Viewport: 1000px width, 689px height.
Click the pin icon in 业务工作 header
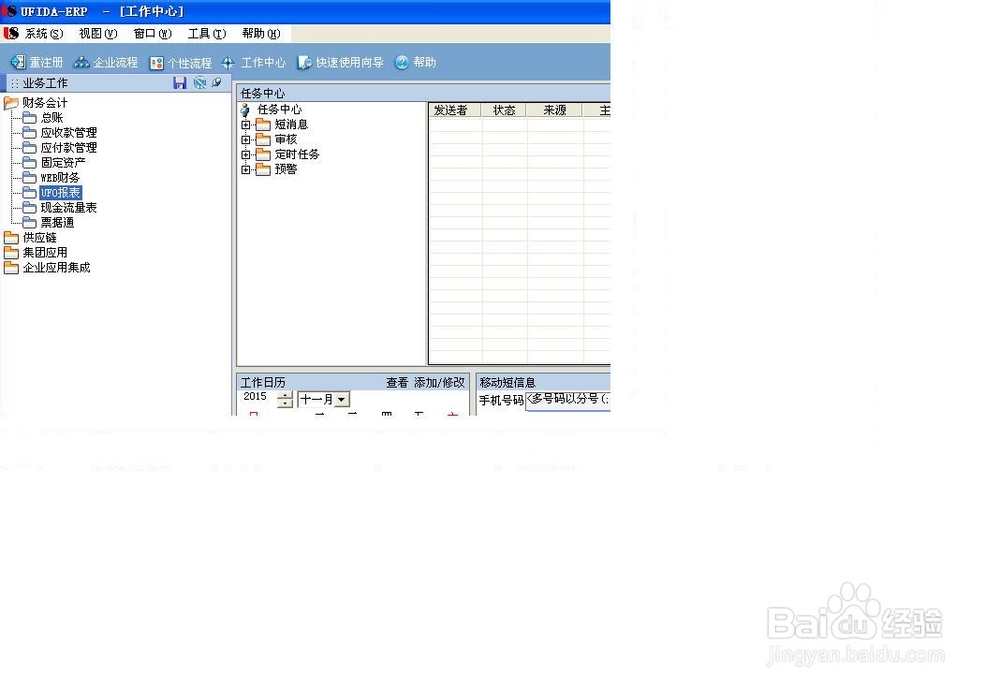pos(217,82)
